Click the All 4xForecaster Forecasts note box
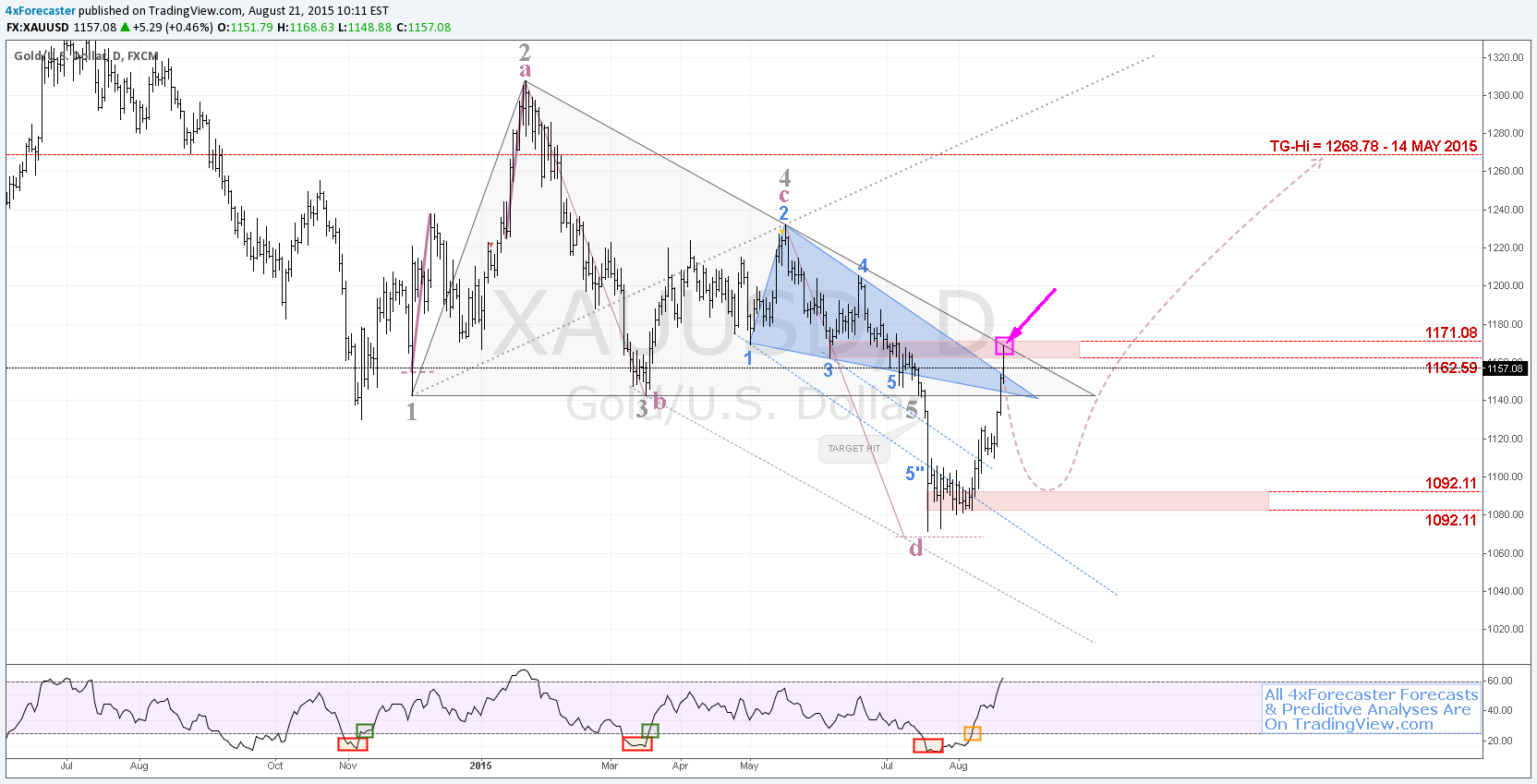 (x=1372, y=709)
